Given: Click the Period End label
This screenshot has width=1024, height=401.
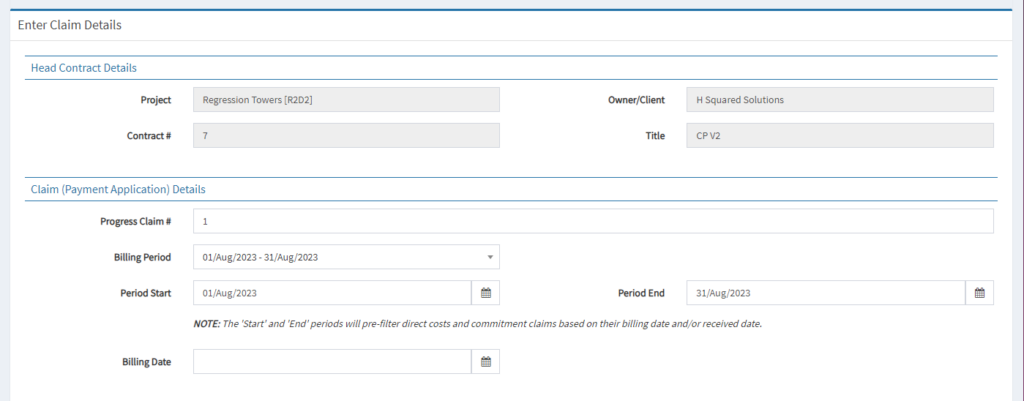Looking at the screenshot, I should [x=641, y=293].
